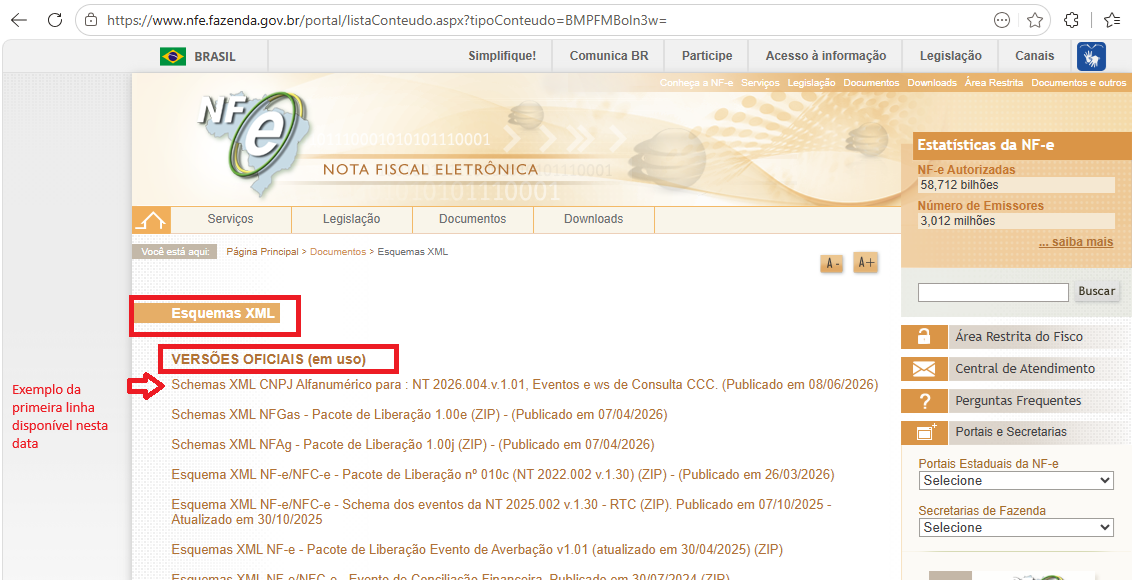Click the Buscar search button
1132x580 pixels.
[x=1097, y=292]
